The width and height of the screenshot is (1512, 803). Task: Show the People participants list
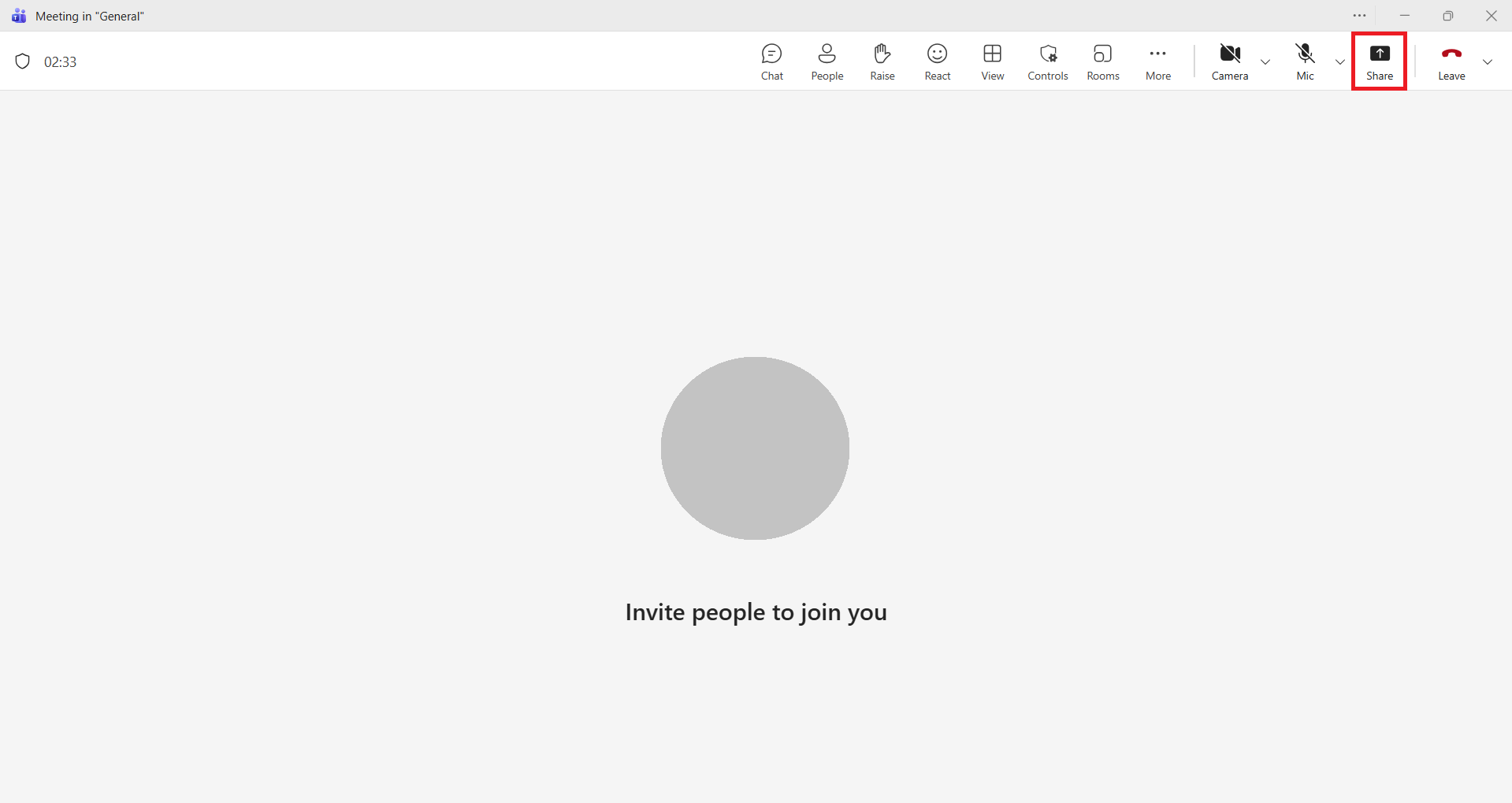click(x=827, y=61)
